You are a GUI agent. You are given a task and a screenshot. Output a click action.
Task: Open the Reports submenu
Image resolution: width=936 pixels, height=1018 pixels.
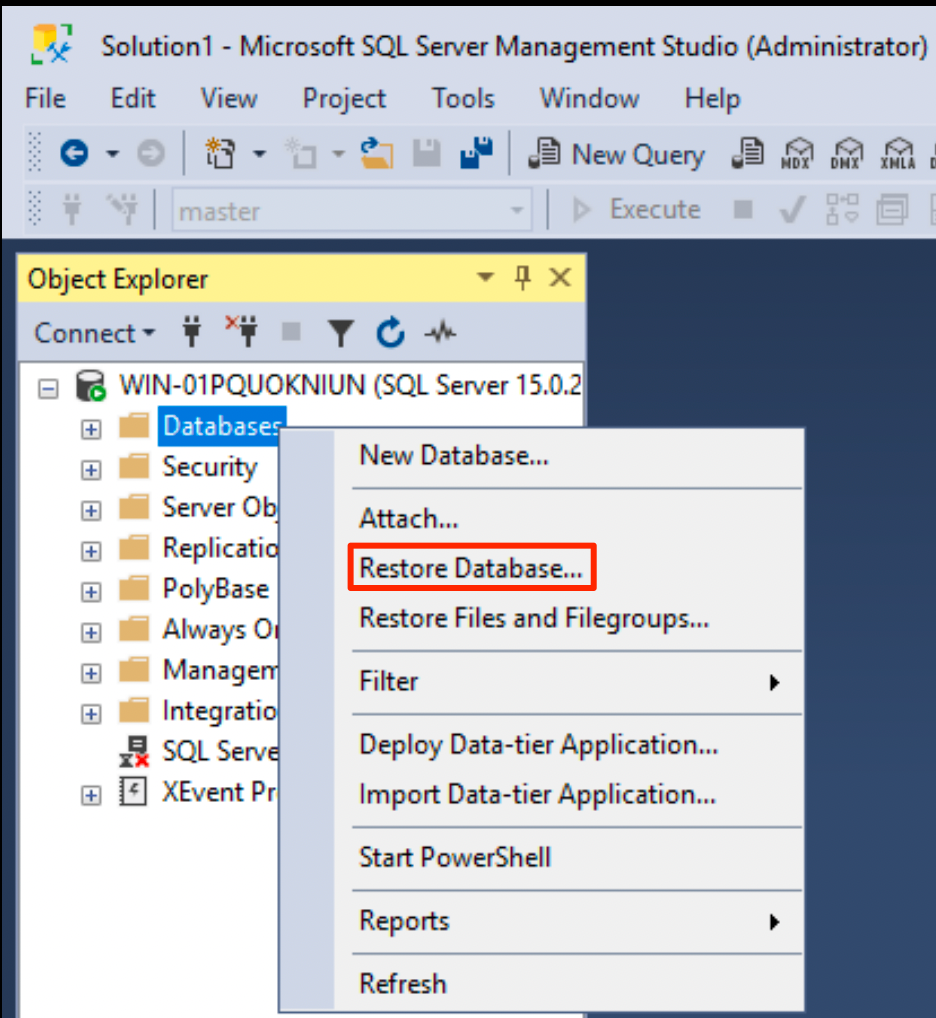coord(404,920)
